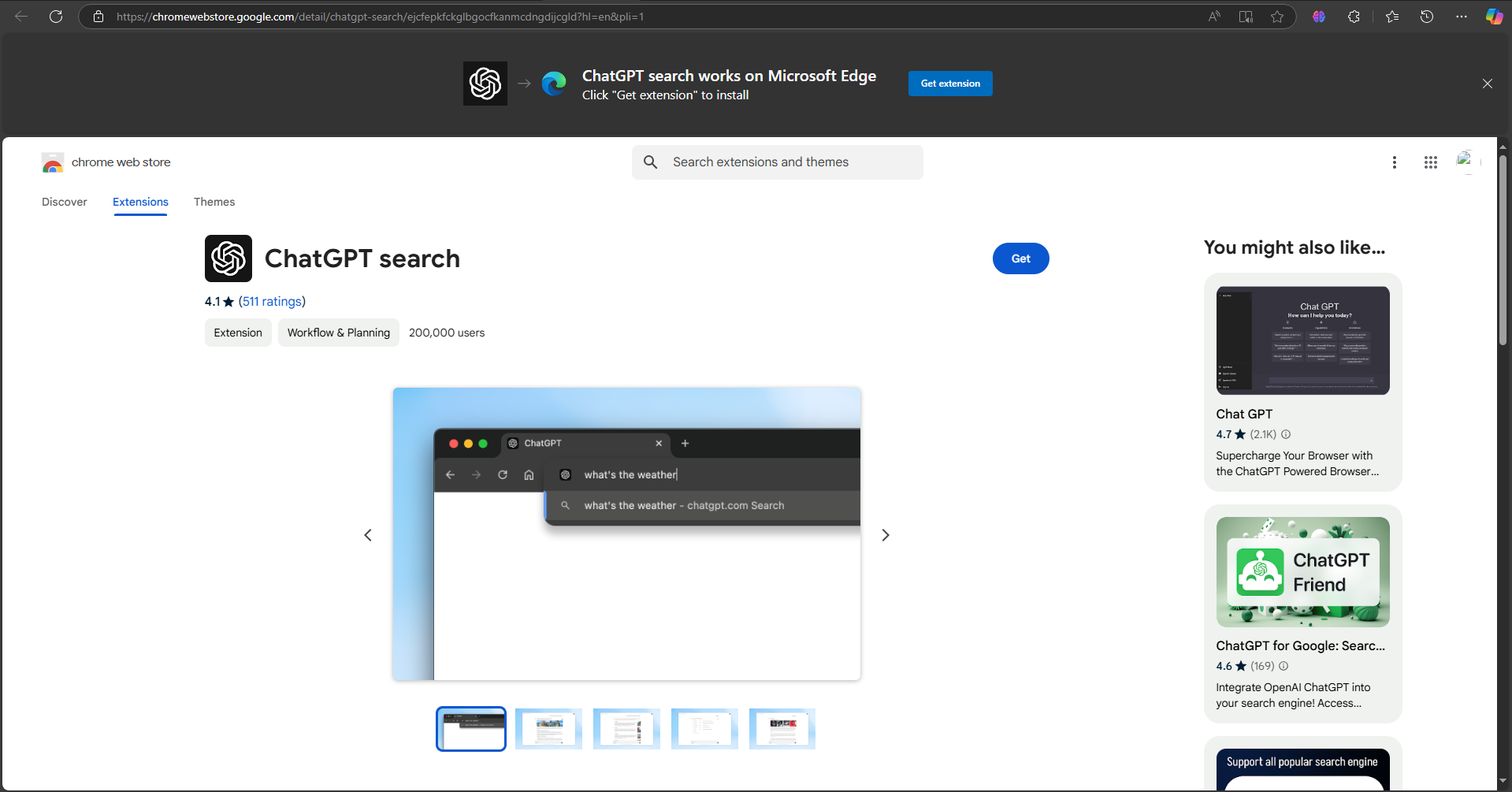Open the Chat GPT recommended extension image
This screenshot has height=792, width=1512.
coord(1302,340)
